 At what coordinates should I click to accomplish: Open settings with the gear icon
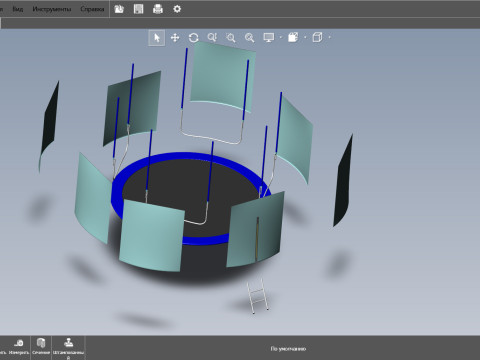click(x=177, y=9)
